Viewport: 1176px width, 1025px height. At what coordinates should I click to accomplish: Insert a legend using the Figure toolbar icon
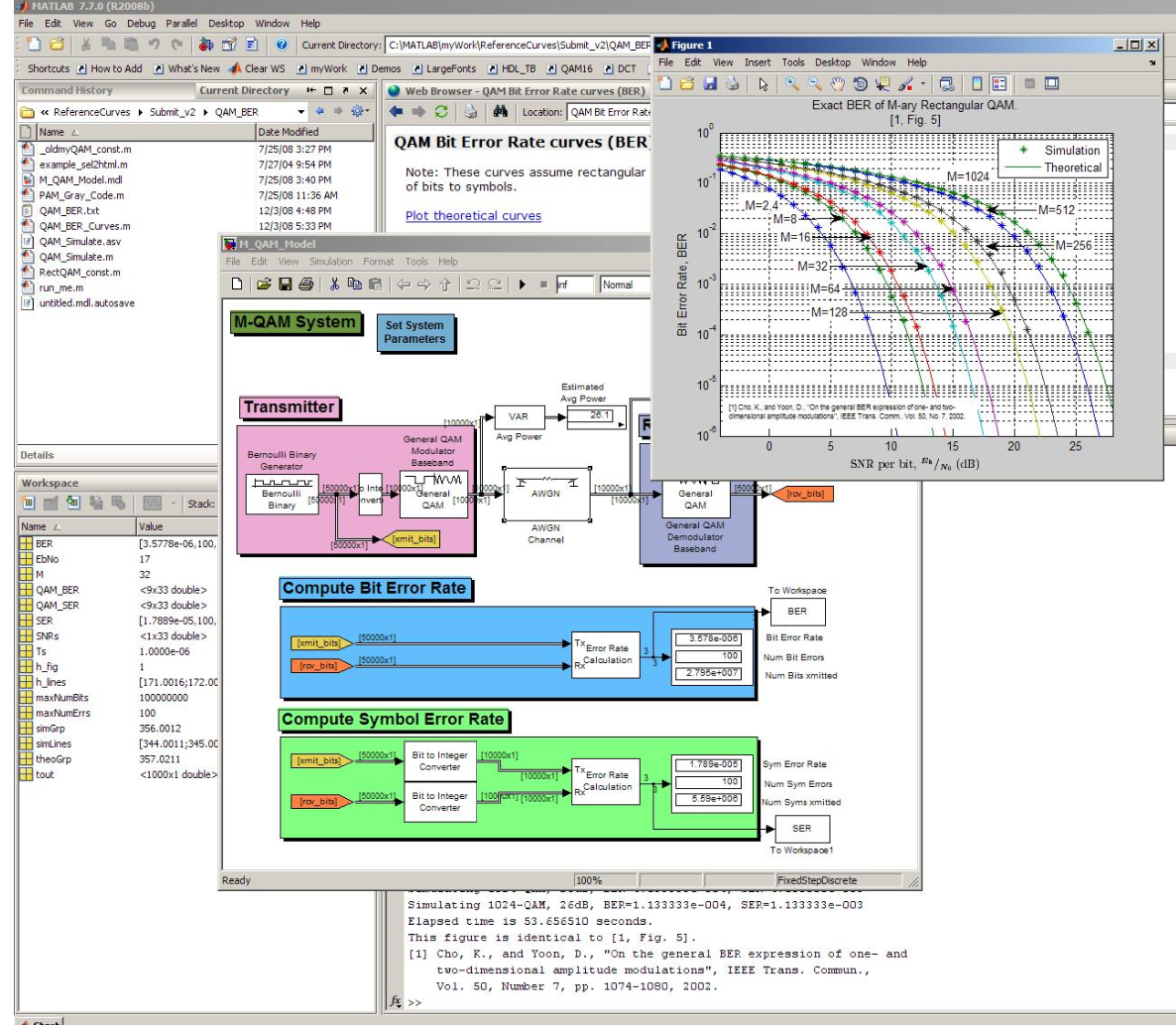pos(1000,82)
